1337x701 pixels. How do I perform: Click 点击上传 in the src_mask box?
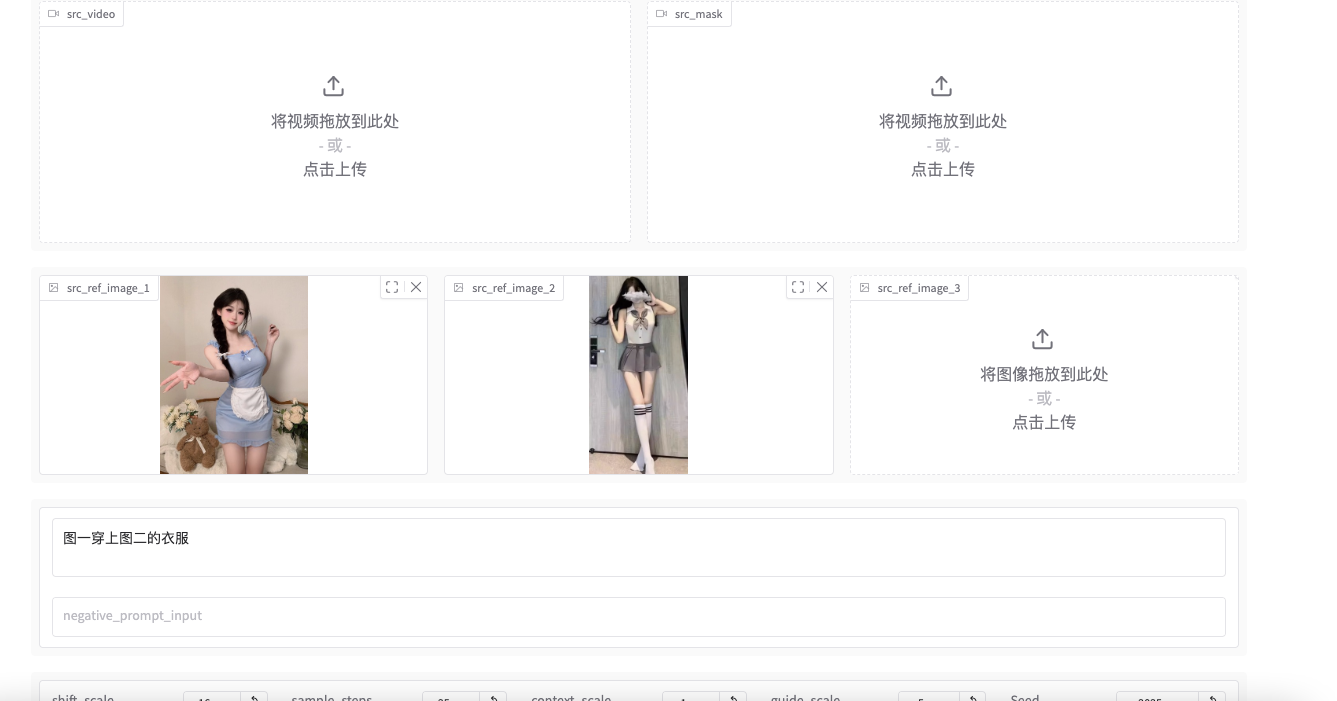[x=943, y=170]
